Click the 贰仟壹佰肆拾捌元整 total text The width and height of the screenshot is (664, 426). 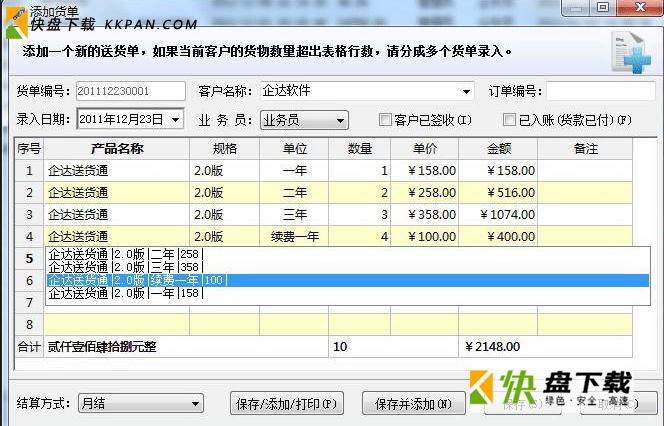(102, 347)
